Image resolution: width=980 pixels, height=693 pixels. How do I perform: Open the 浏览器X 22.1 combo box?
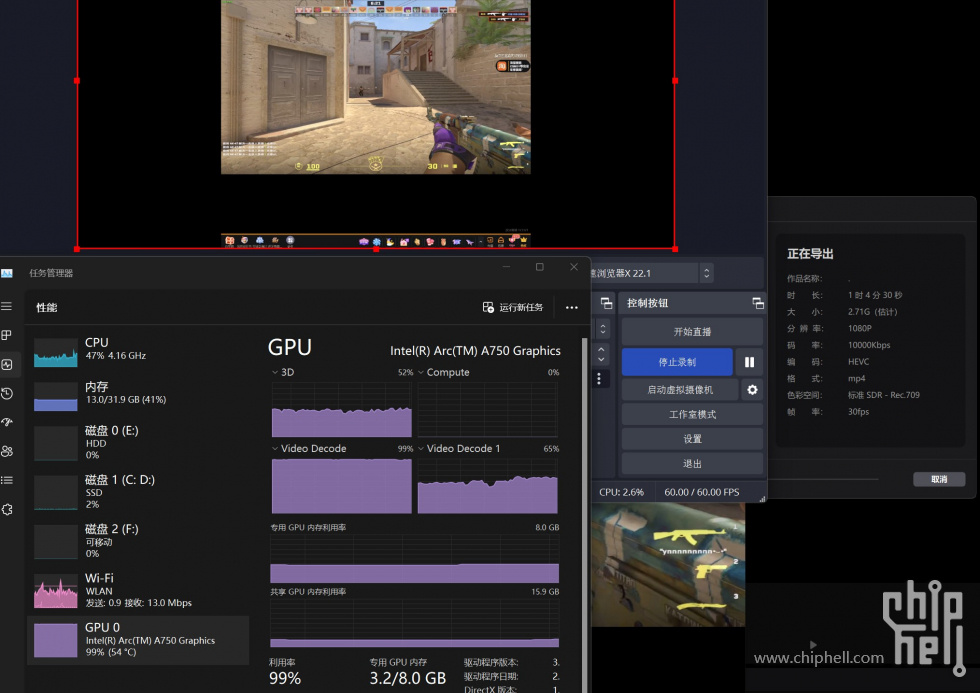(x=642, y=273)
